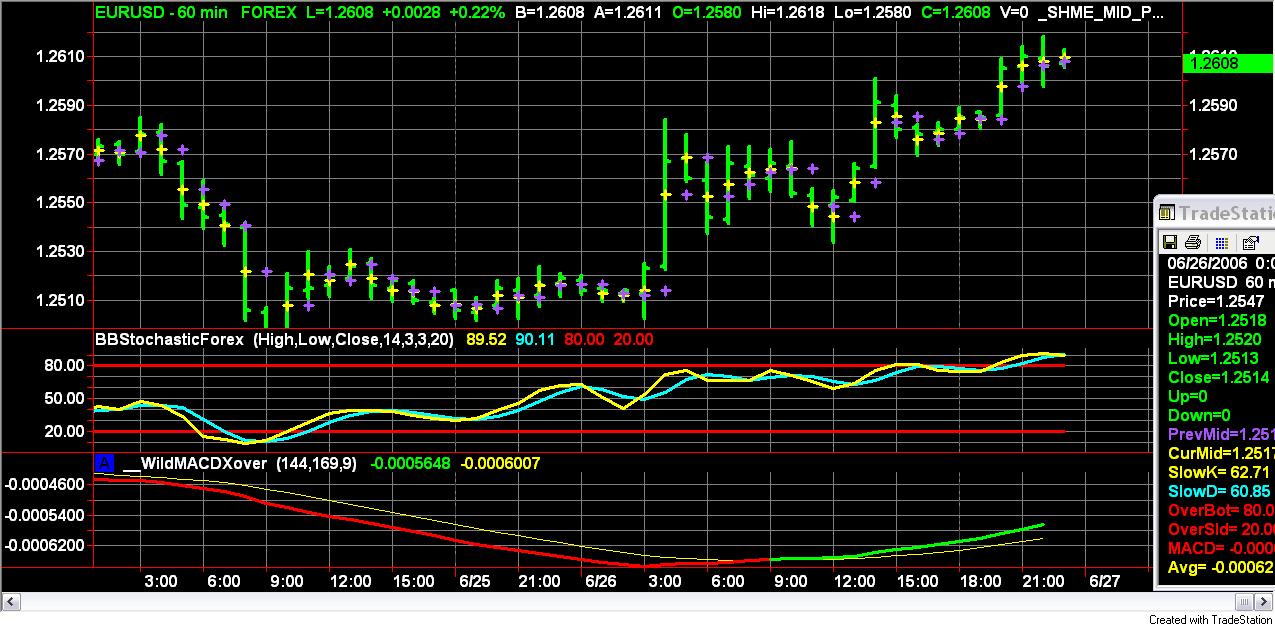1275x626 pixels.
Task: Click the red 80.00 overbought line
Action: (580, 365)
